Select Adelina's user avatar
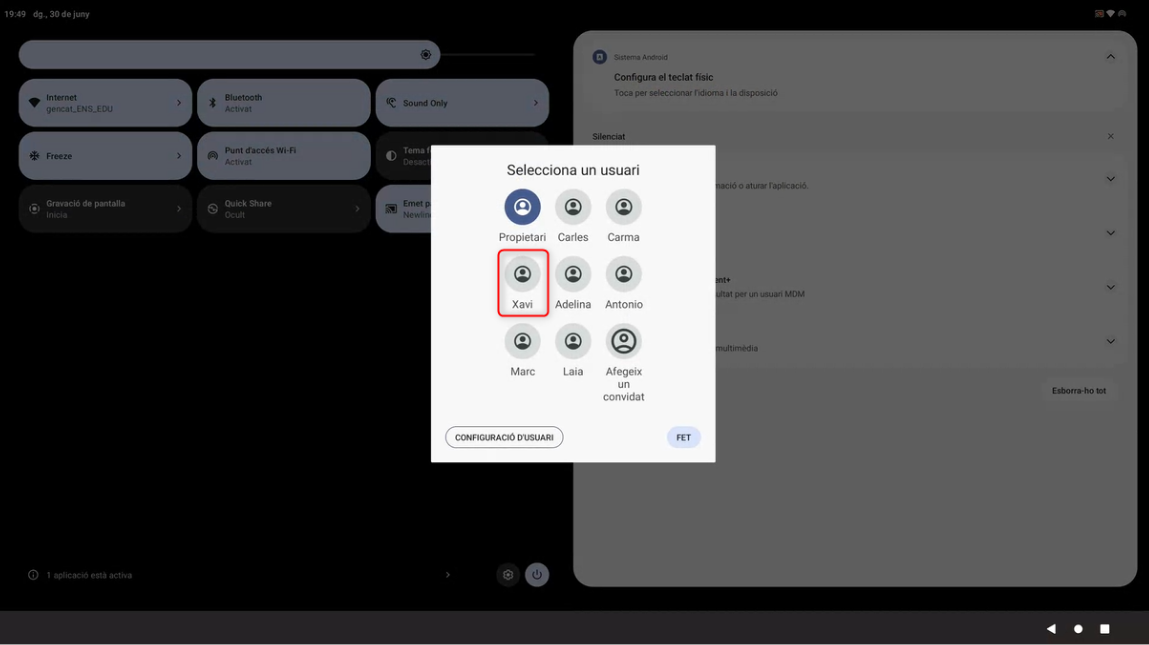Viewport: 1149px width, 645px height. pyautogui.click(x=573, y=274)
